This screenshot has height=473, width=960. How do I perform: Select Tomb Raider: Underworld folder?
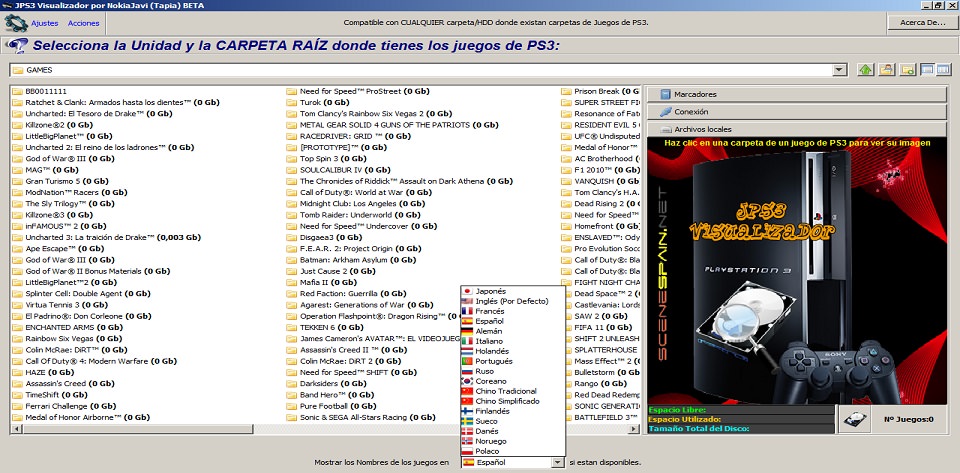(x=362, y=215)
